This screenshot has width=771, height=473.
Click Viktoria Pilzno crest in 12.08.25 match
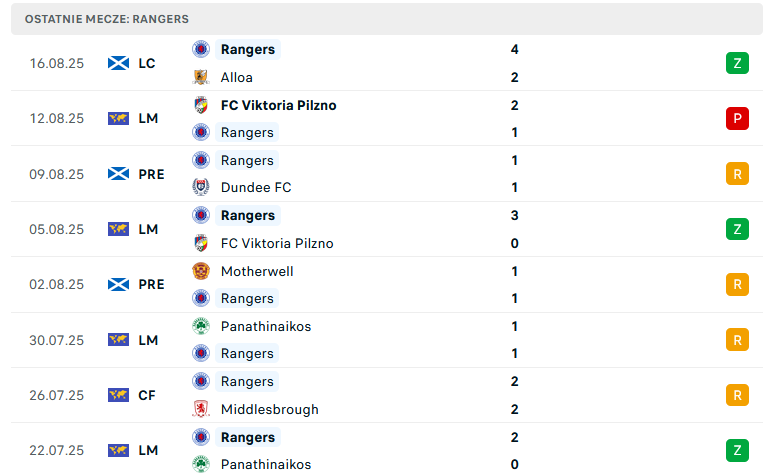coord(201,105)
